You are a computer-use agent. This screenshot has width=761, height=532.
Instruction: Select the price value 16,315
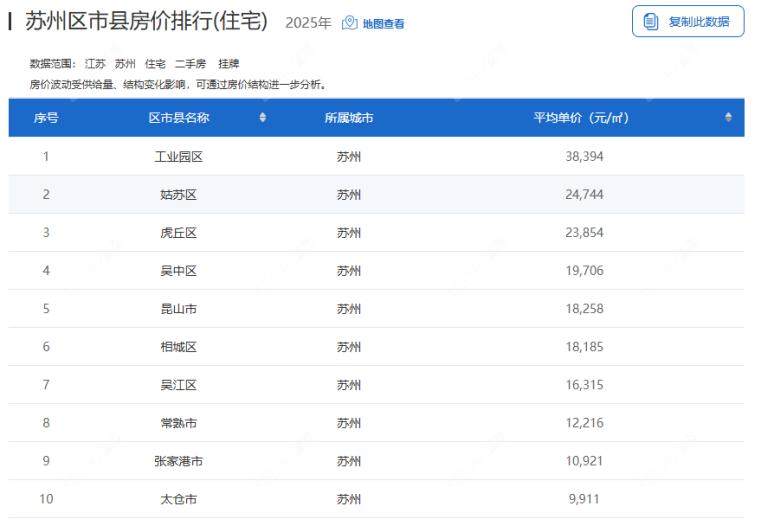(584, 384)
